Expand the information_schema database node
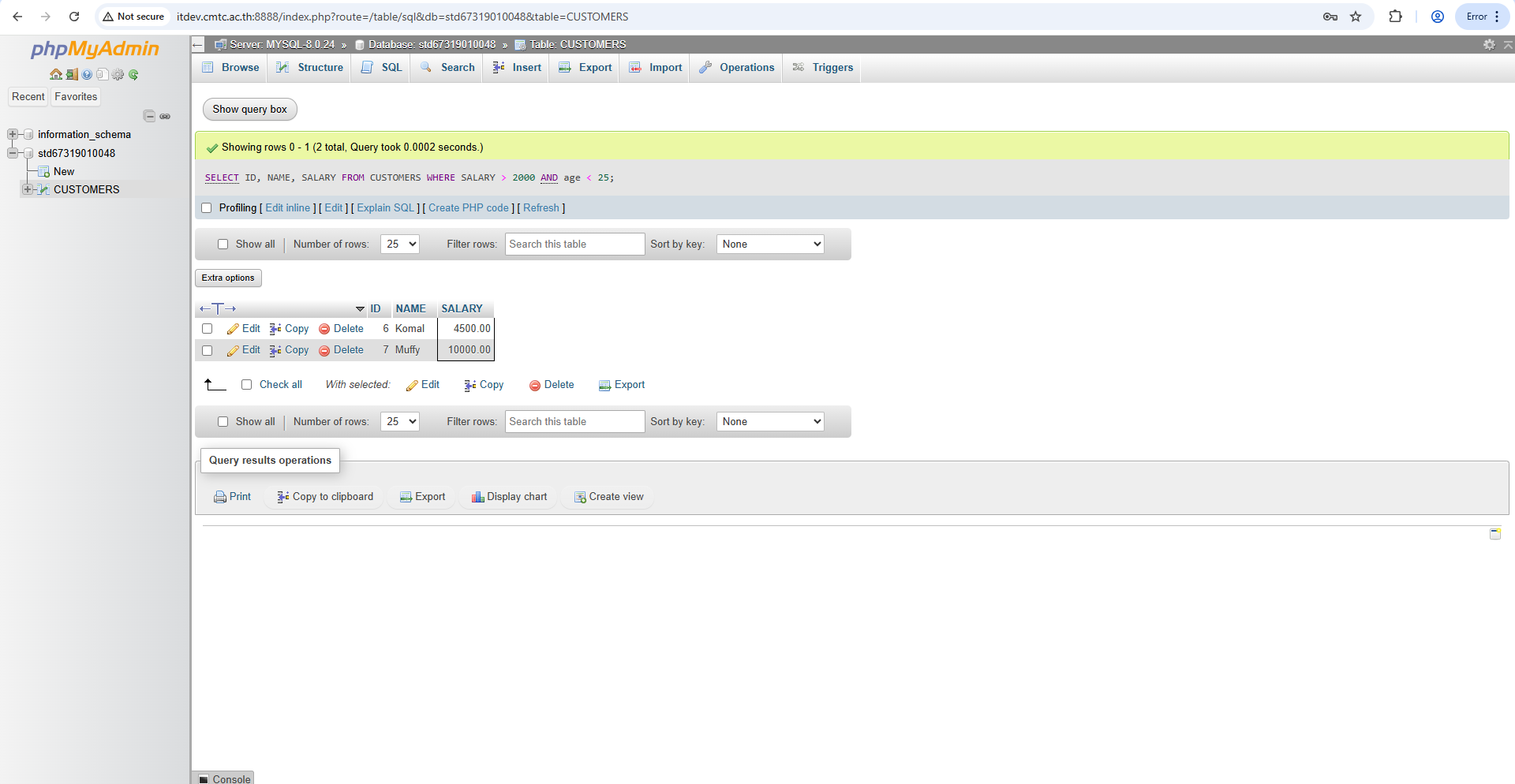1515x784 pixels. [x=13, y=135]
